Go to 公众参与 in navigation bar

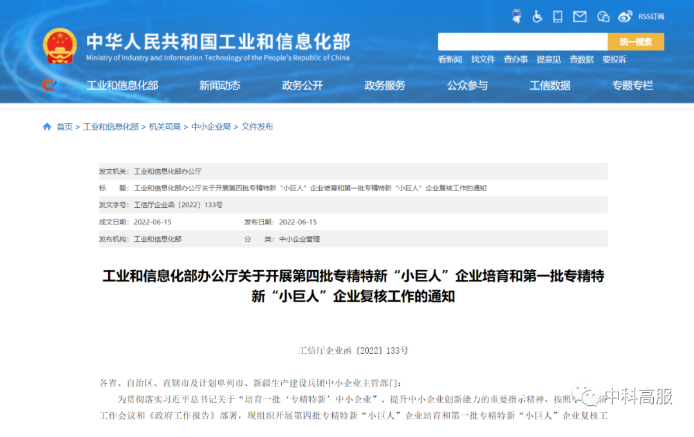pos(468,85)
